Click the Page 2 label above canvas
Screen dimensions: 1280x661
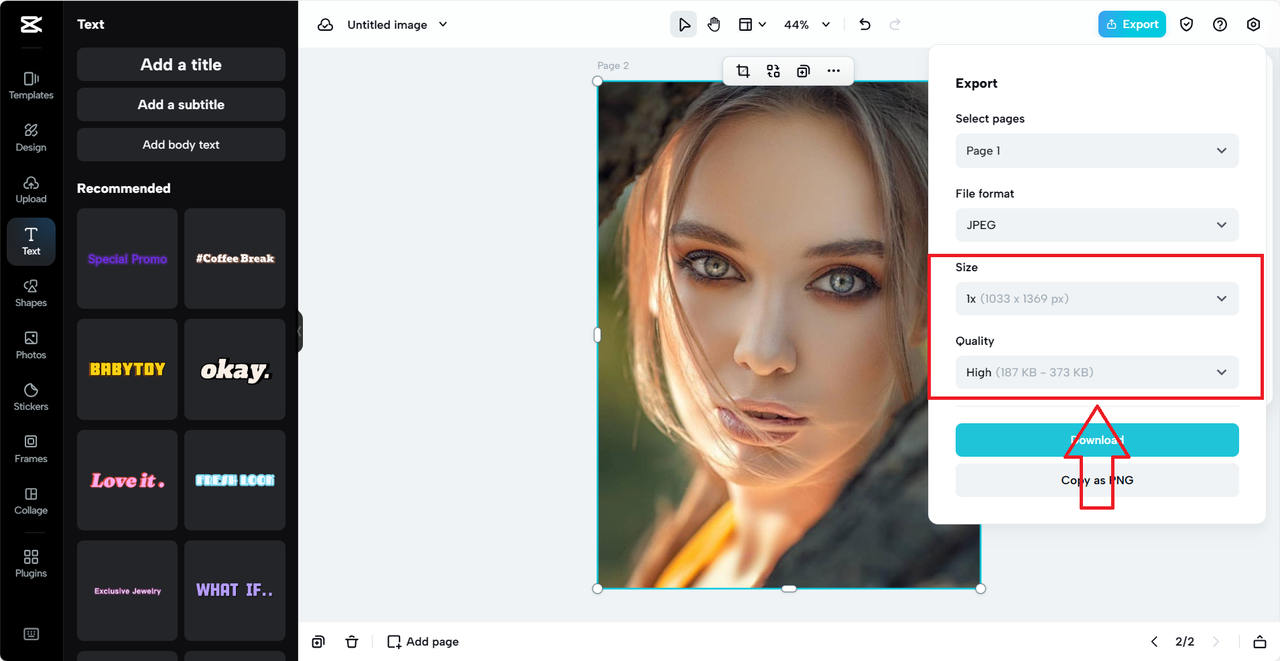tap(613, 66)
